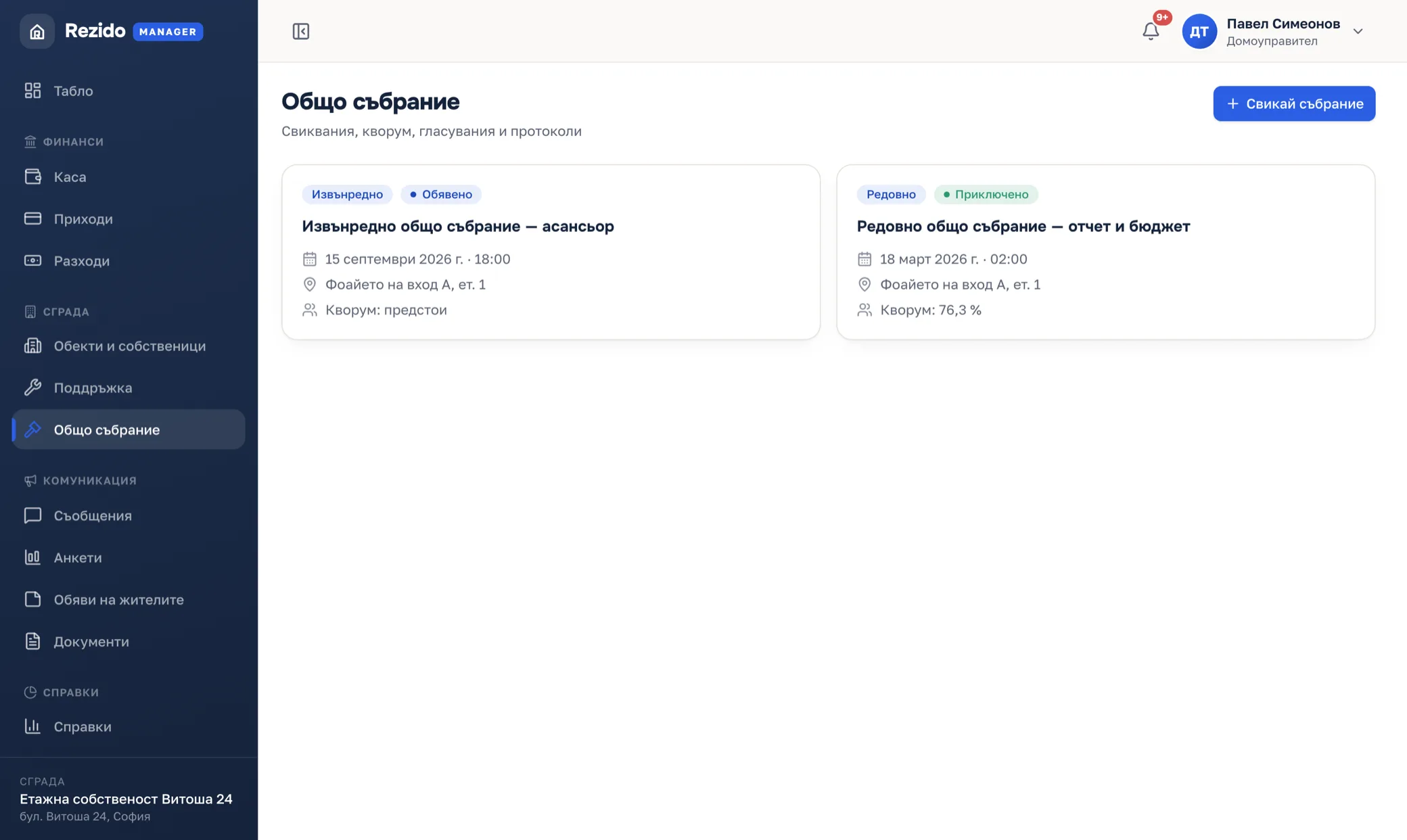Viewport: 1407px width, 840px height.
Task: Click the Общо събрание gavel icon
Action: coord(32,429)
